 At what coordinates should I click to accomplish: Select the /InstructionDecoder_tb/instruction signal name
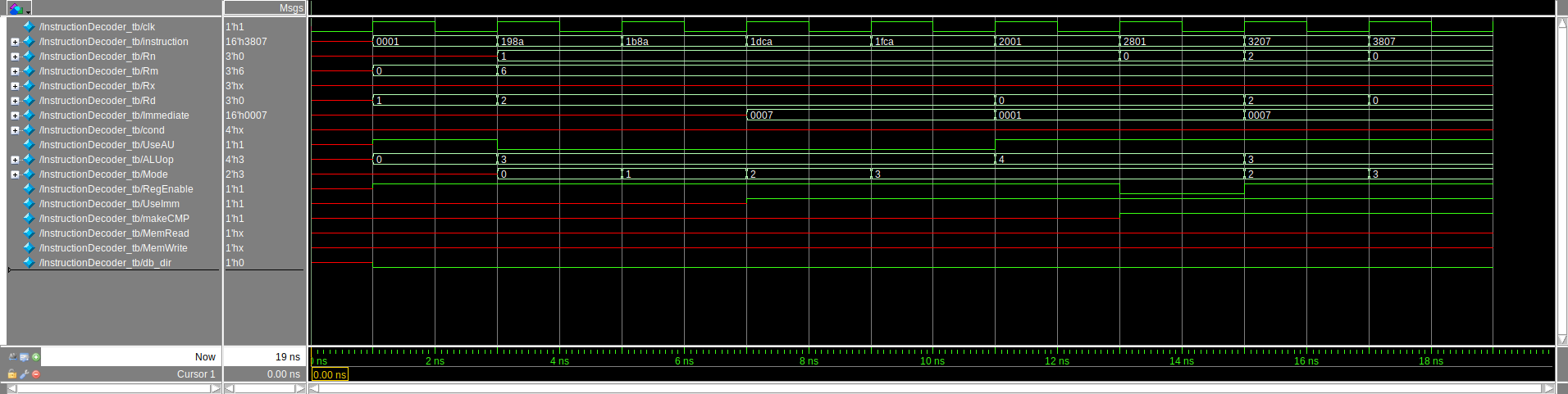(x=113, y=42)
